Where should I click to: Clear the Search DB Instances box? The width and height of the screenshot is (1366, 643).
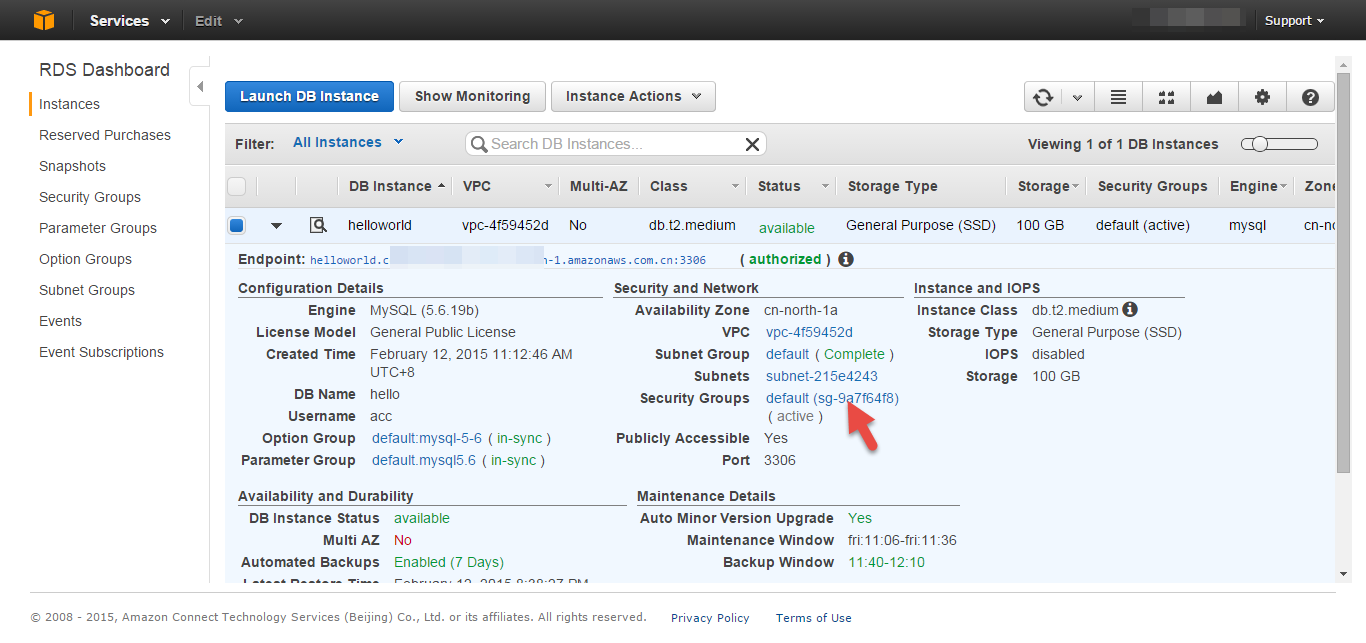tap(753, 144)
